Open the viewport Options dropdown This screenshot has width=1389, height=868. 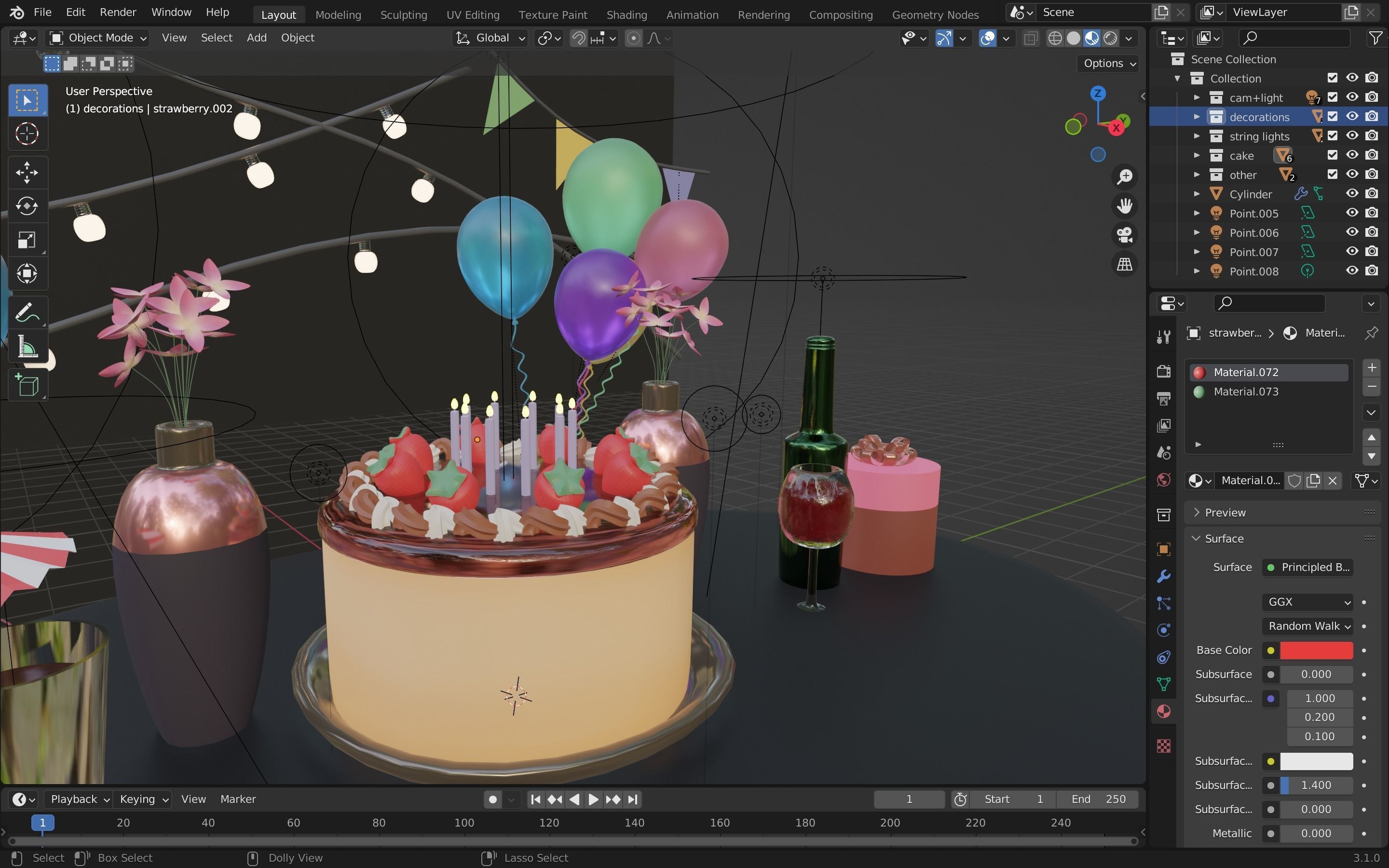pyautogui.click(x=1109, y=63)
